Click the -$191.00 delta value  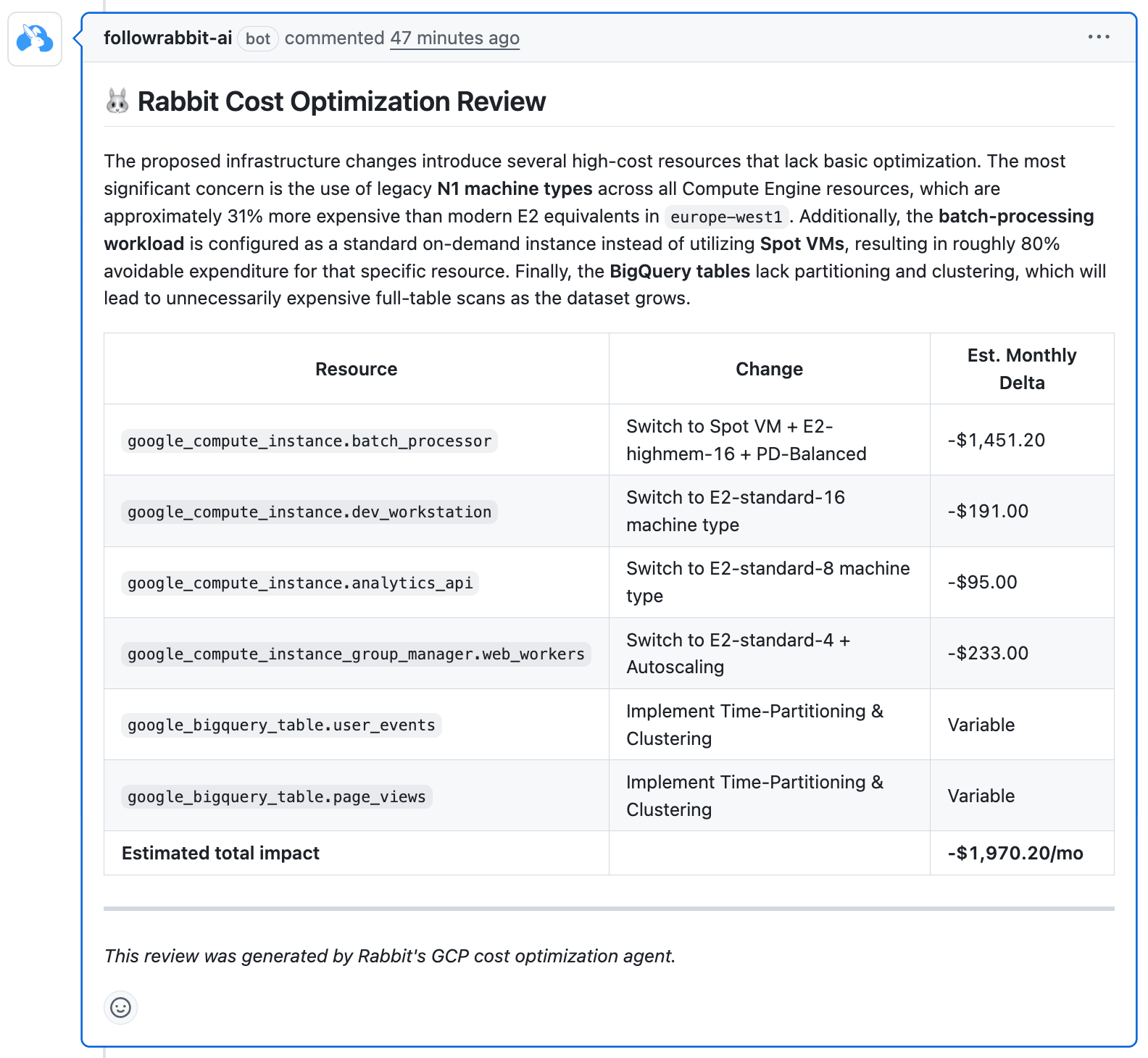[988, 511]
